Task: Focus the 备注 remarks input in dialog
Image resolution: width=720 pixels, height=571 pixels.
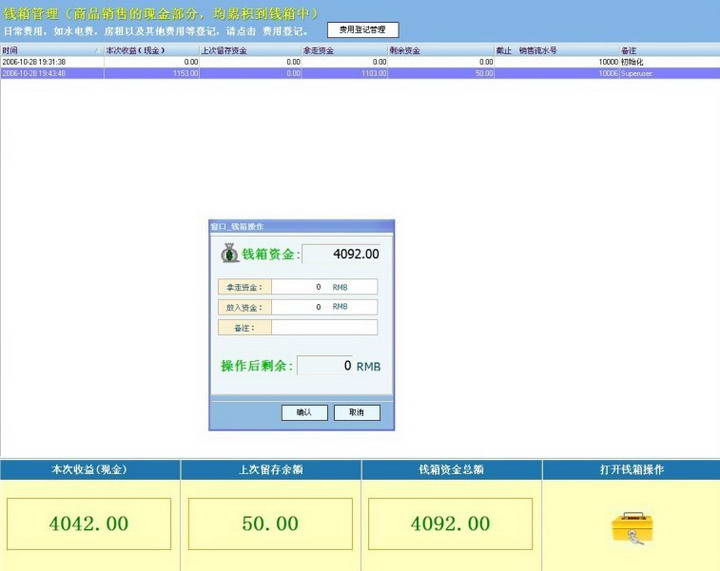Action: (324, 327)
